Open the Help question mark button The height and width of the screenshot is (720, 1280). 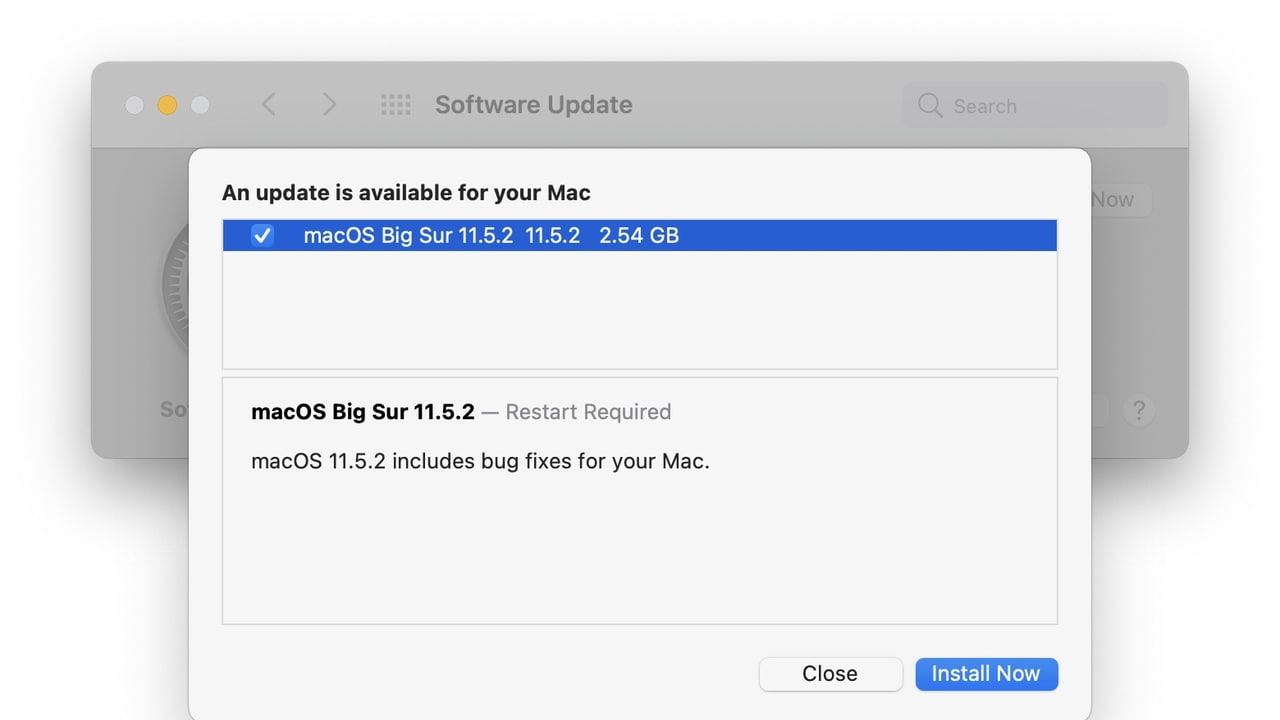(1139, 410)
